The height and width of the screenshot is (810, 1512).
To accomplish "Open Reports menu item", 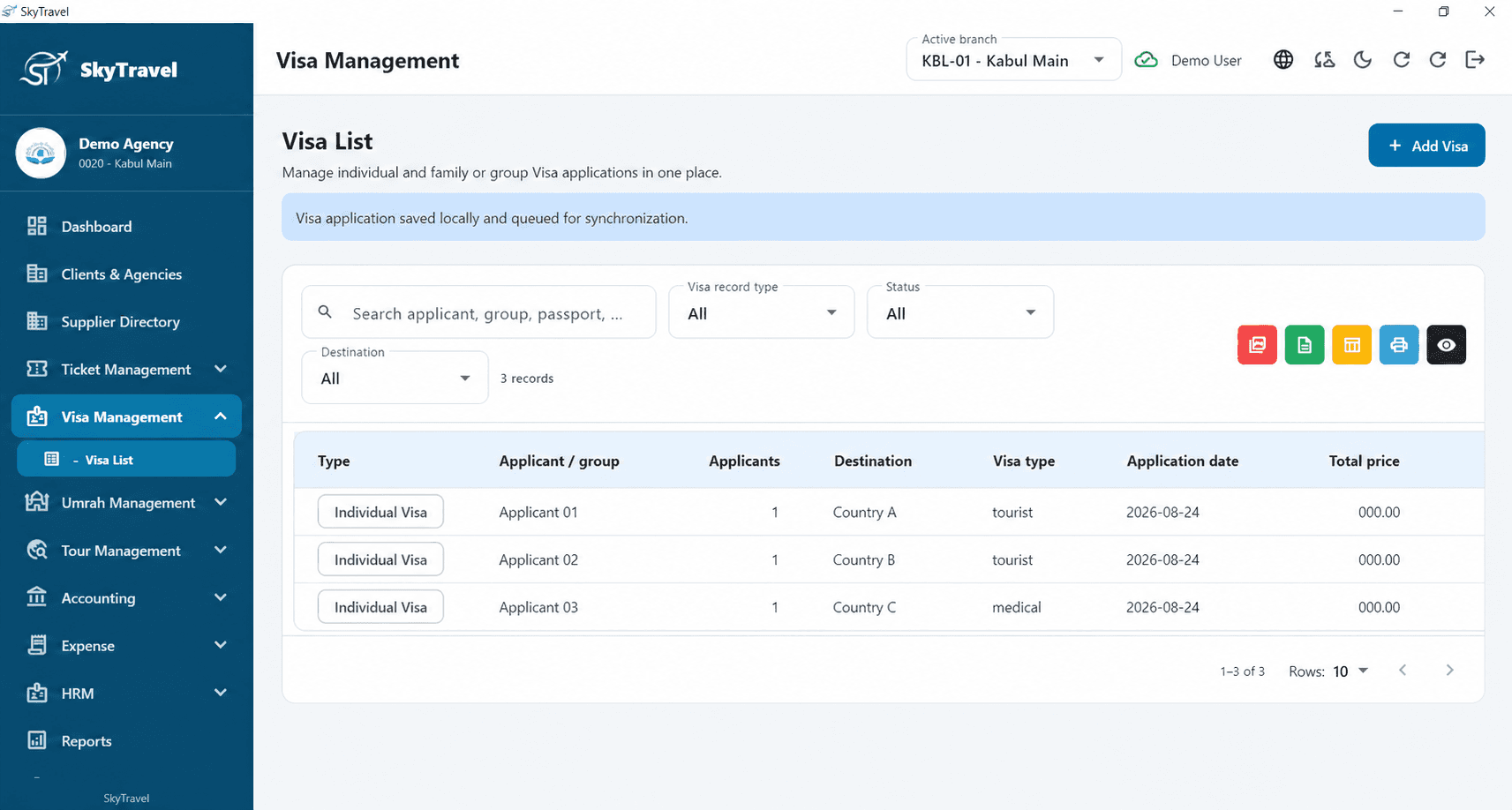I will (126, 741).
